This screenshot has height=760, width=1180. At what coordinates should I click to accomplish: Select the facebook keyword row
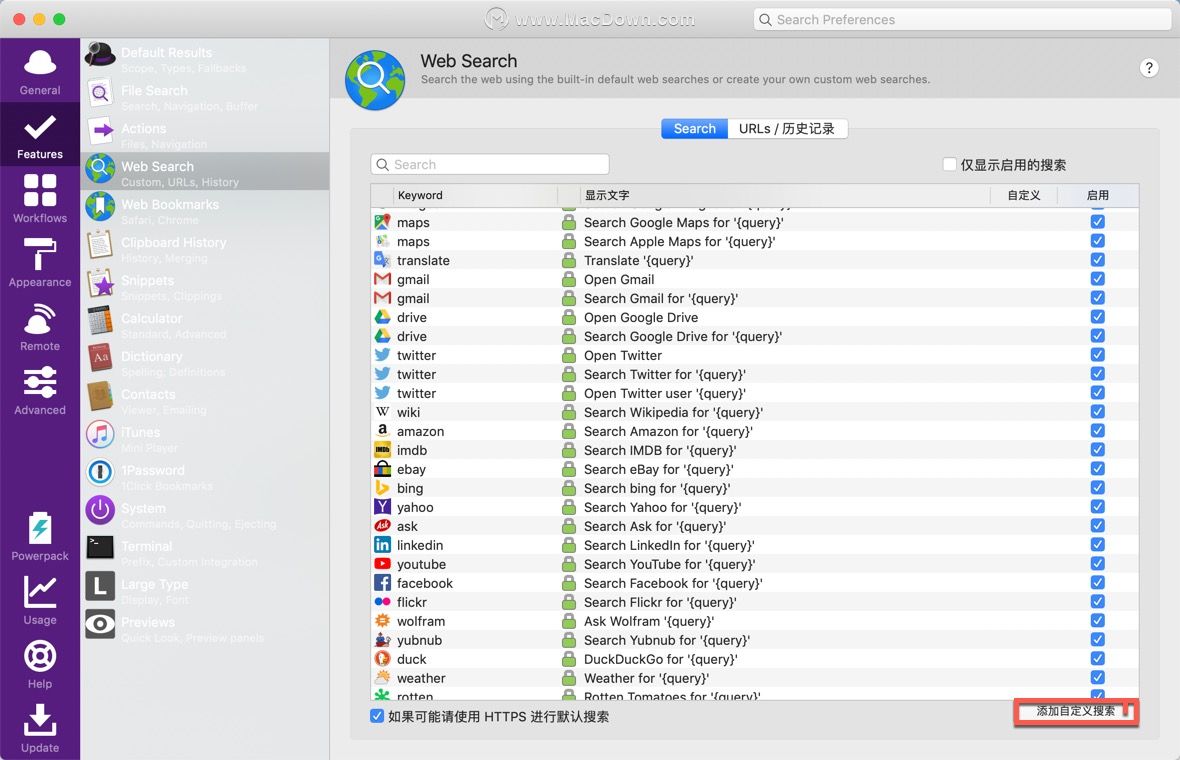tap(755, 583)
